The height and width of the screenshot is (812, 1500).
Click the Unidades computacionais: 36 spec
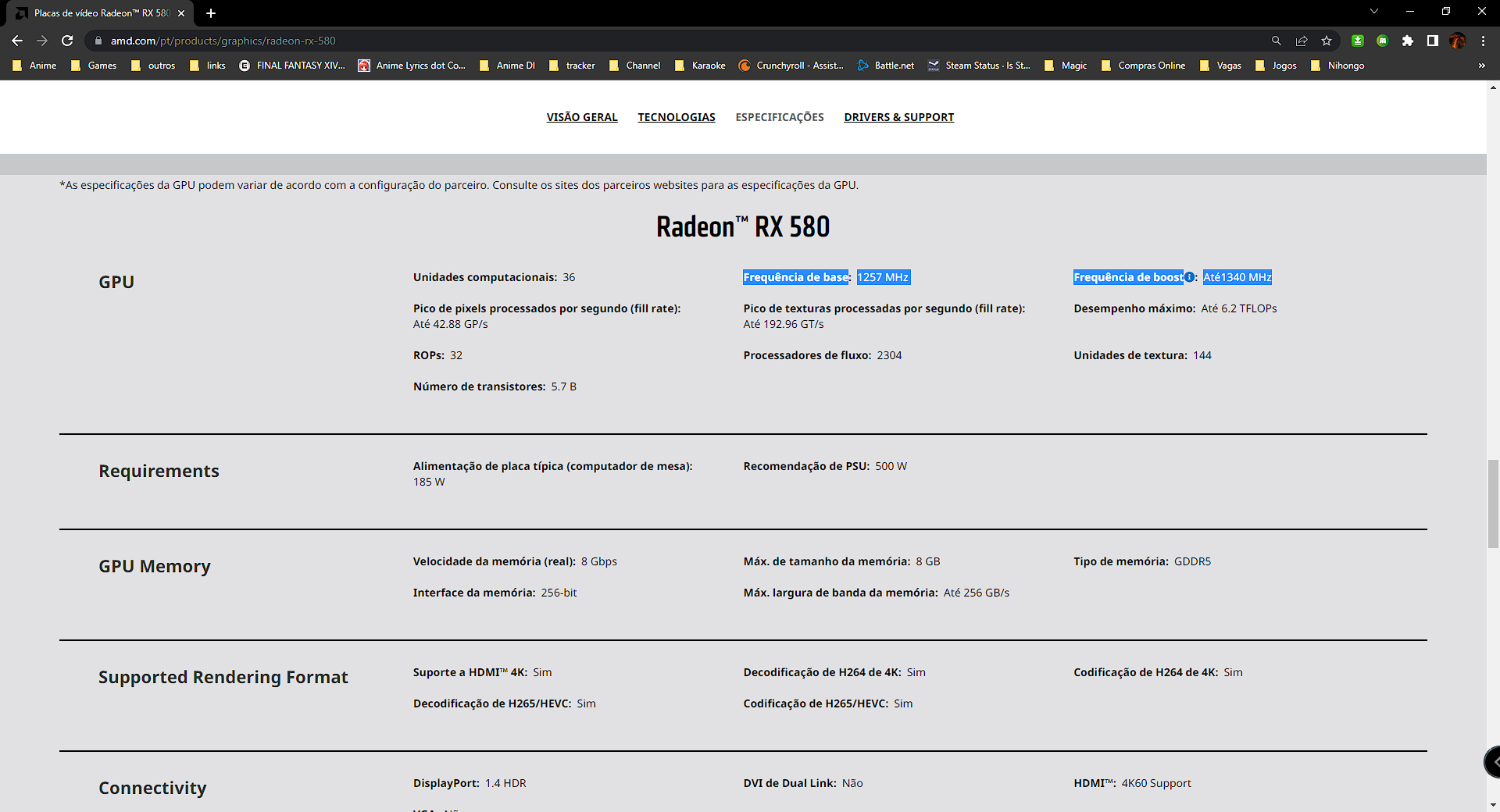point(494,277)
